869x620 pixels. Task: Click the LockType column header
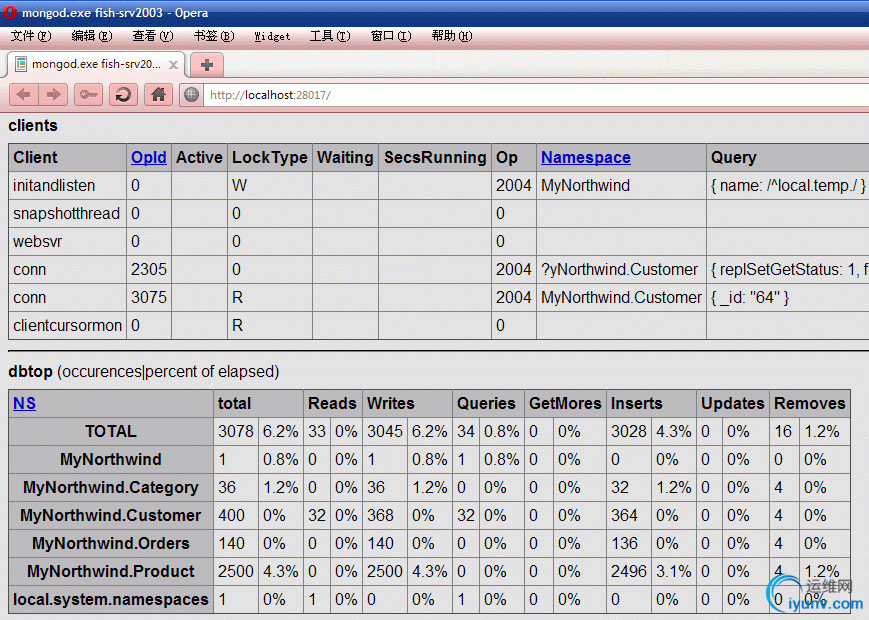point(270,157)
